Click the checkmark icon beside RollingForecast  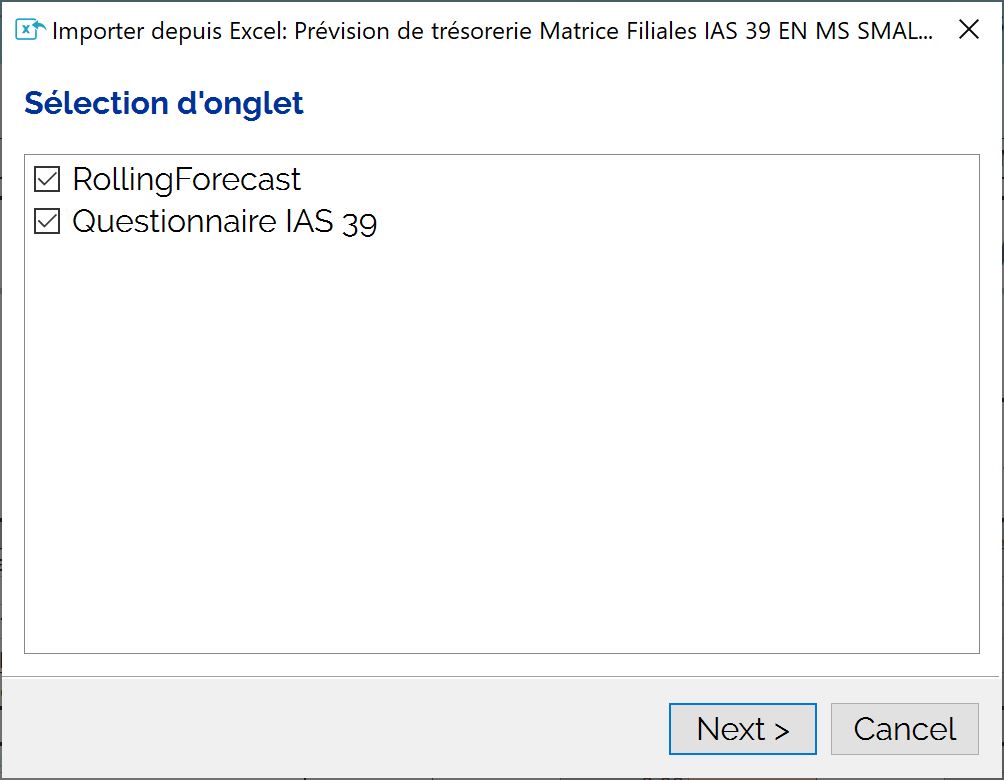47,179
